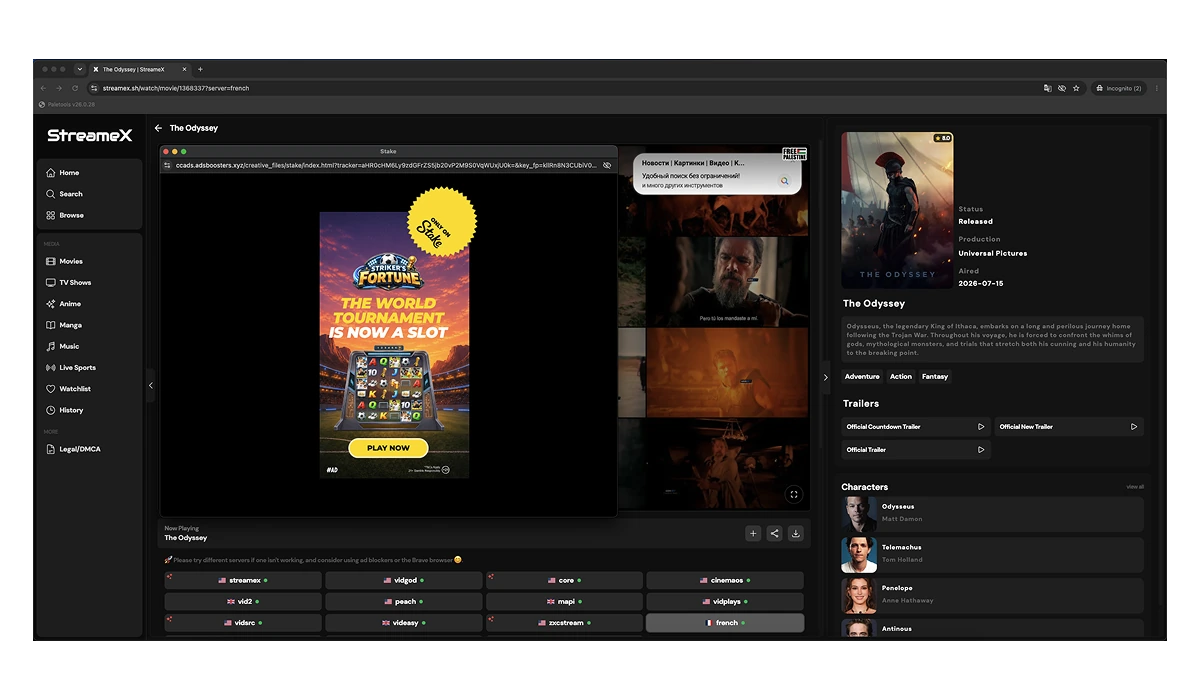1200x700 pixels.
Task: Open the Legal/DMCA page
Action: click(88, 449)
